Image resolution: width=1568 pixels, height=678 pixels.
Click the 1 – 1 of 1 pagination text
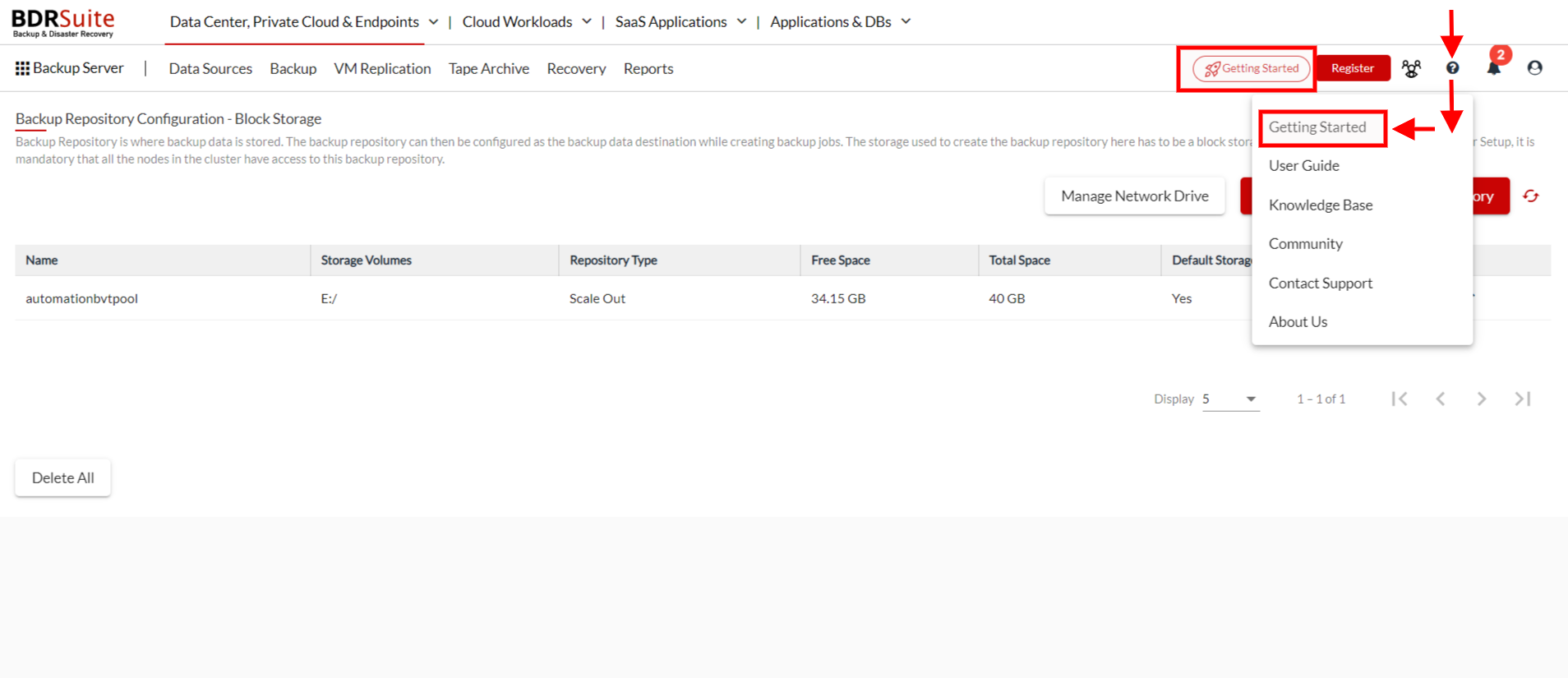(x=1321, y=399)
